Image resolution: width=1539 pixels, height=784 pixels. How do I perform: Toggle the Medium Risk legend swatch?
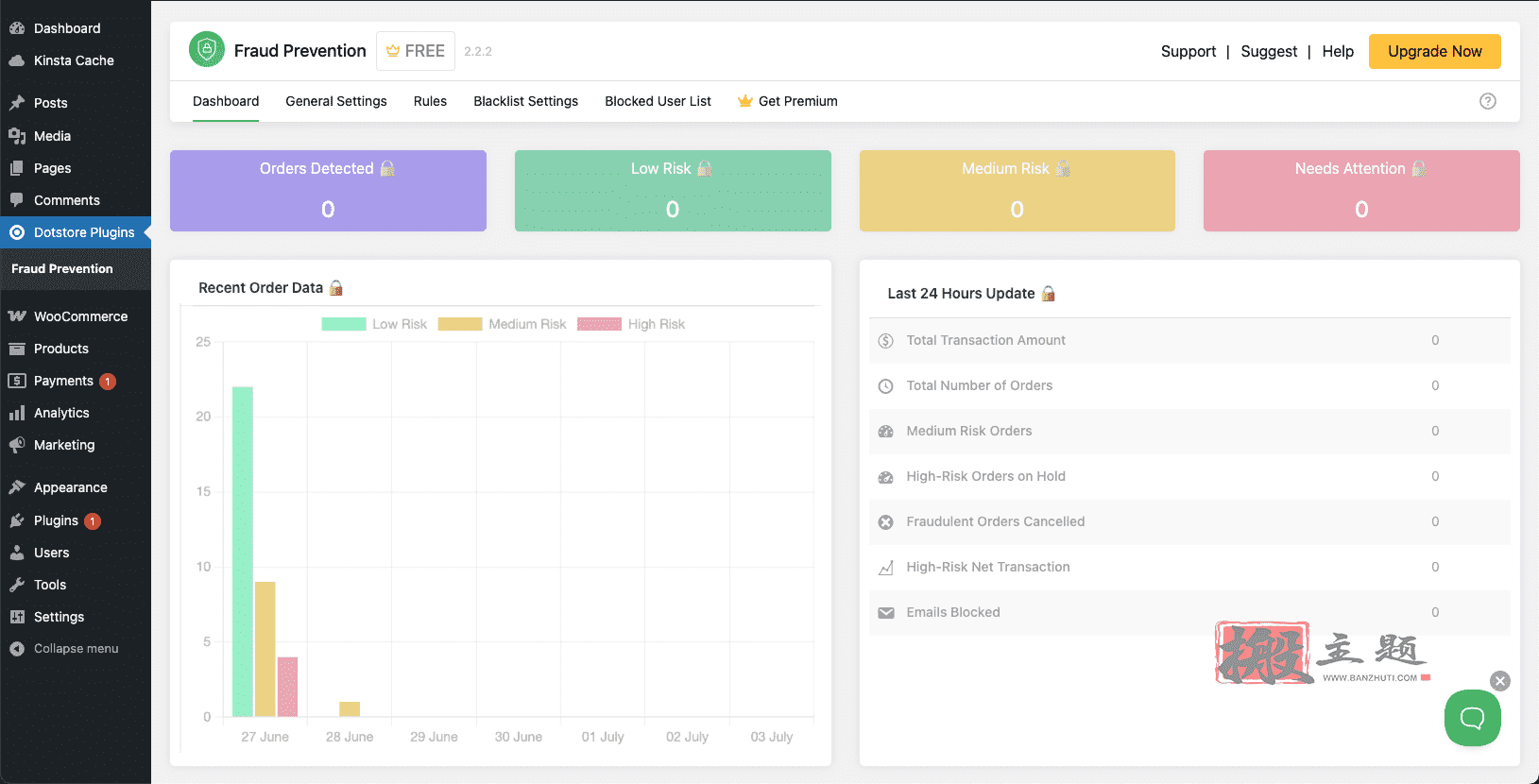(x=460, y=324)
